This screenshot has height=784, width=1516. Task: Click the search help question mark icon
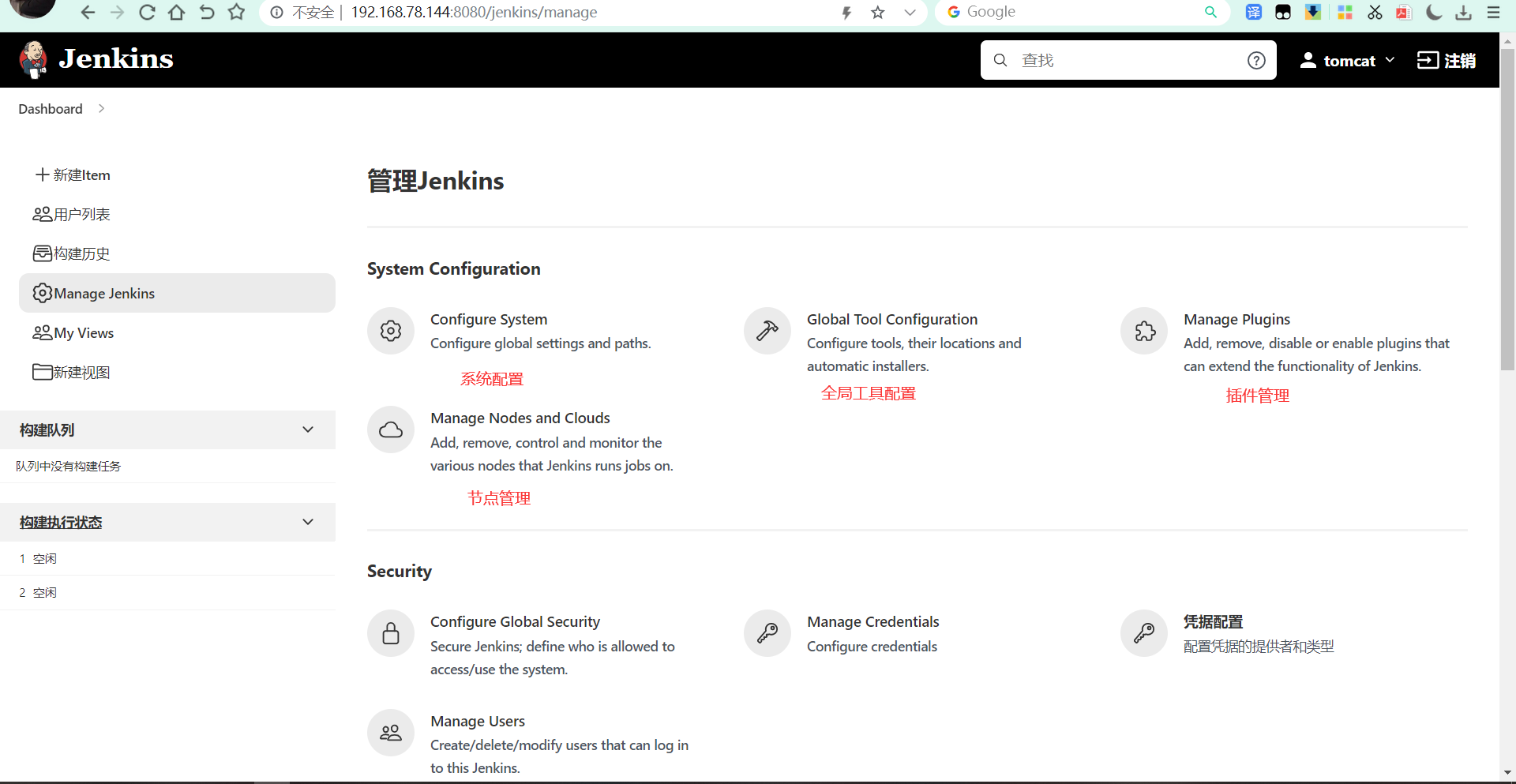(x=1256, y=61)
